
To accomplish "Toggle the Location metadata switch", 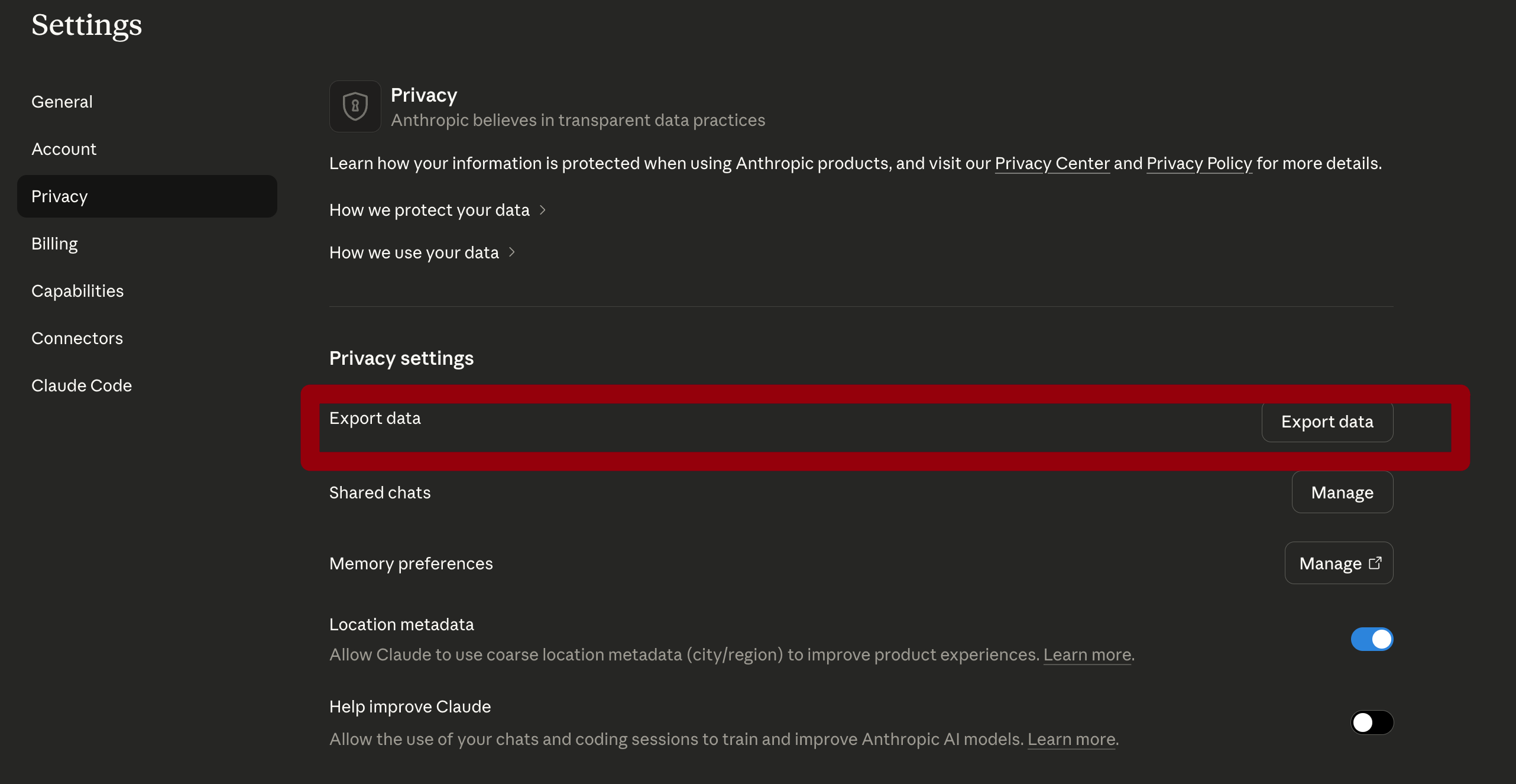I will click(1372, 639).
